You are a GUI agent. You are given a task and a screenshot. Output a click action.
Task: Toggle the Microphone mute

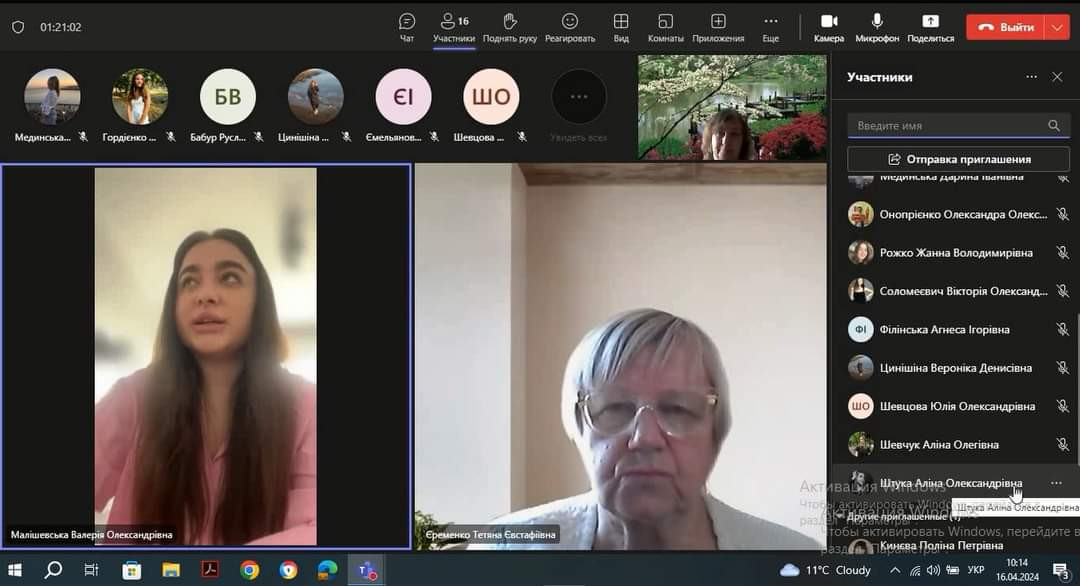coord(877,28)
